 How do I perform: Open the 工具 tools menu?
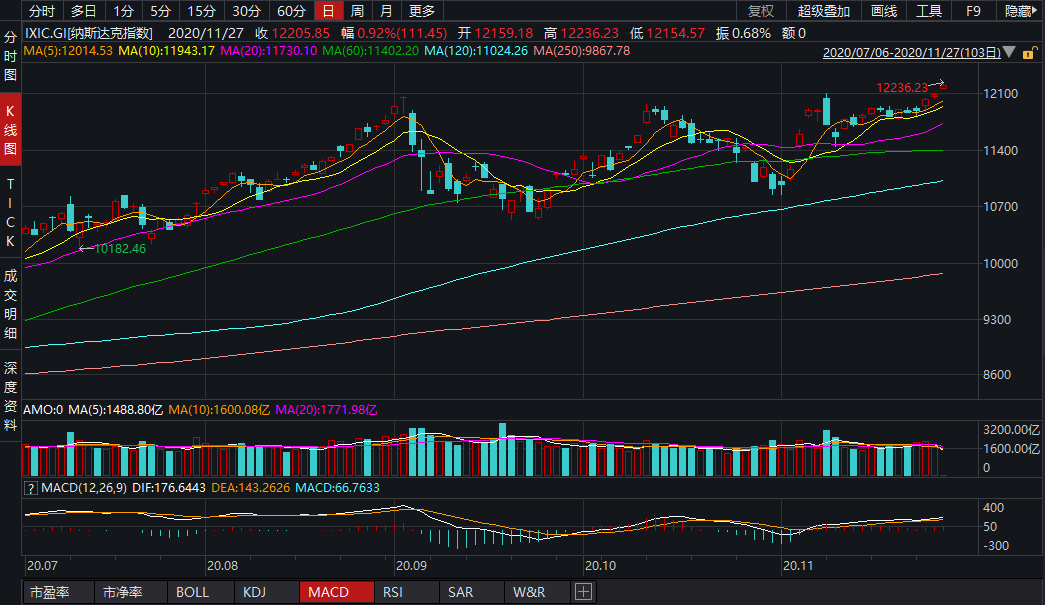coord(929,11)
